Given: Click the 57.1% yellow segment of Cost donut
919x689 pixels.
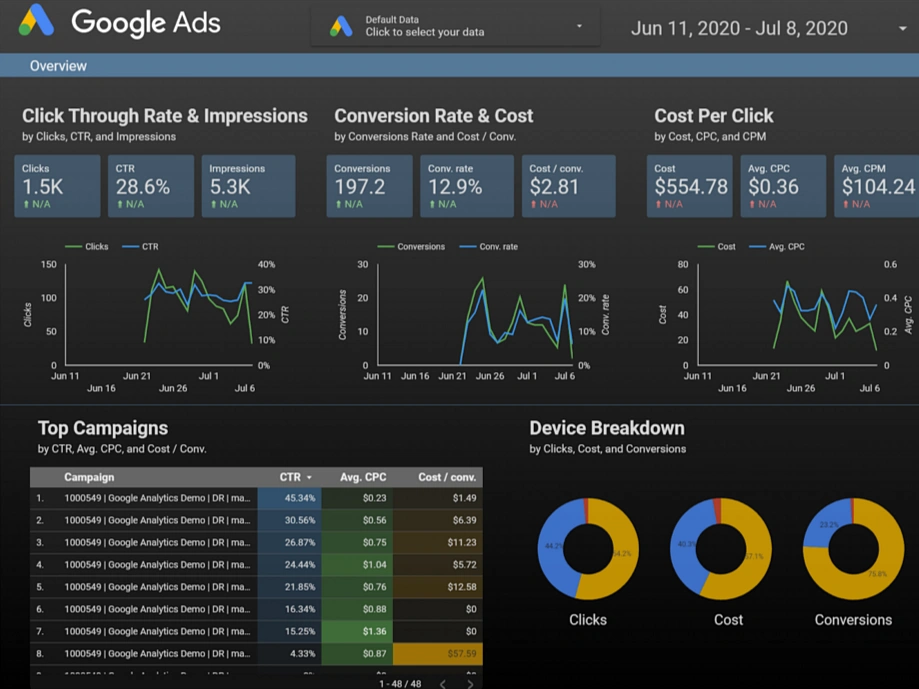Looking at the screenshot, I should (x=755, y=557).
